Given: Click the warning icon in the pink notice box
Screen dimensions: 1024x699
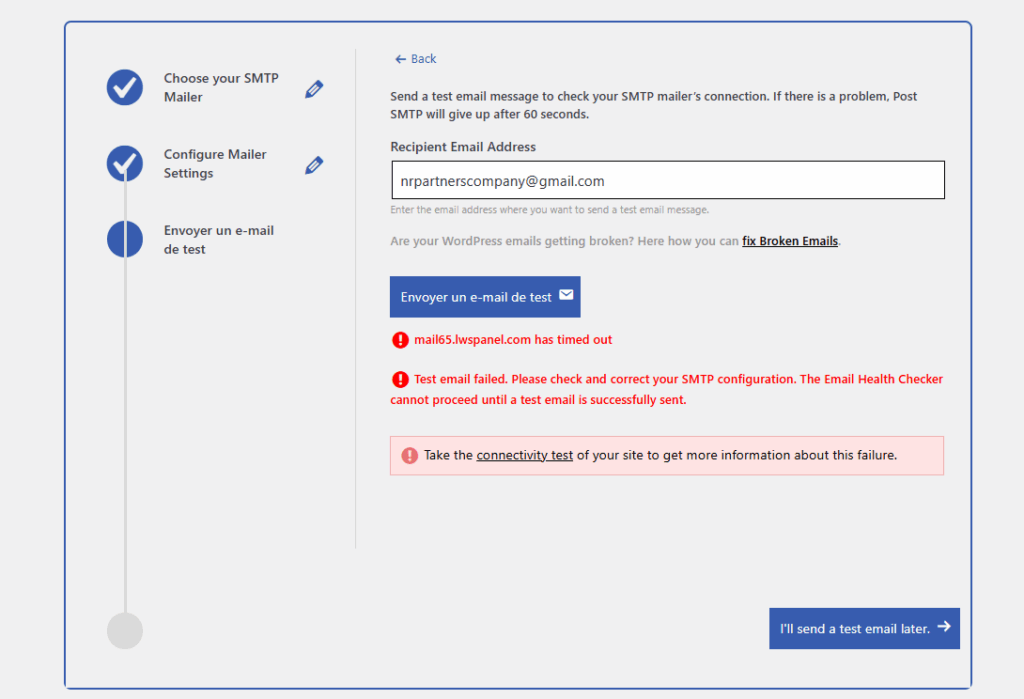Looking at the screenshot, I should click(410, 455).
